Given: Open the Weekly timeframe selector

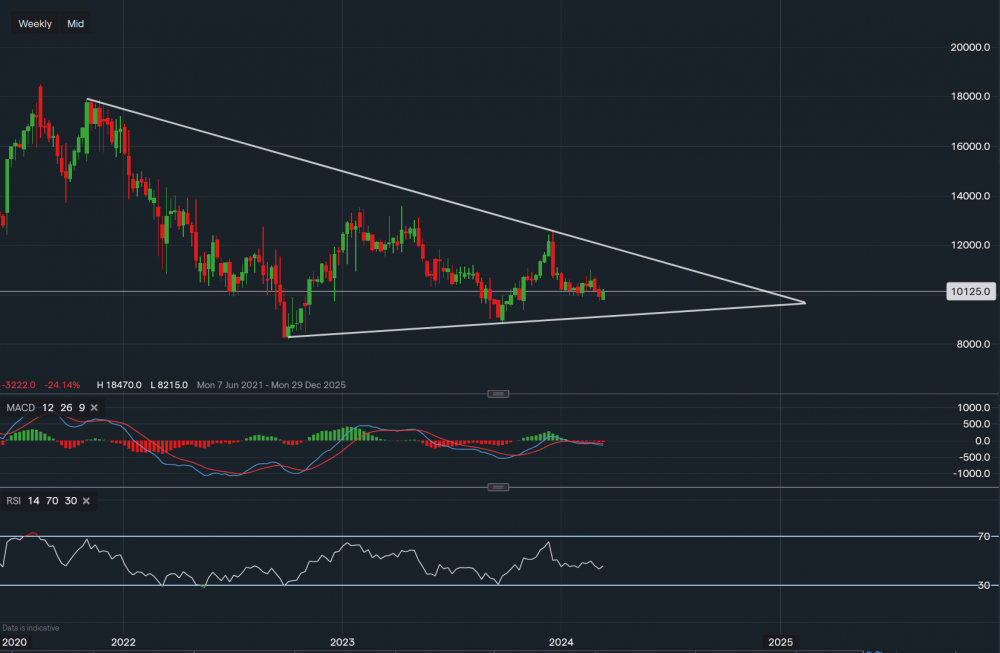Looking at the screenshot, I should point(35,23).
